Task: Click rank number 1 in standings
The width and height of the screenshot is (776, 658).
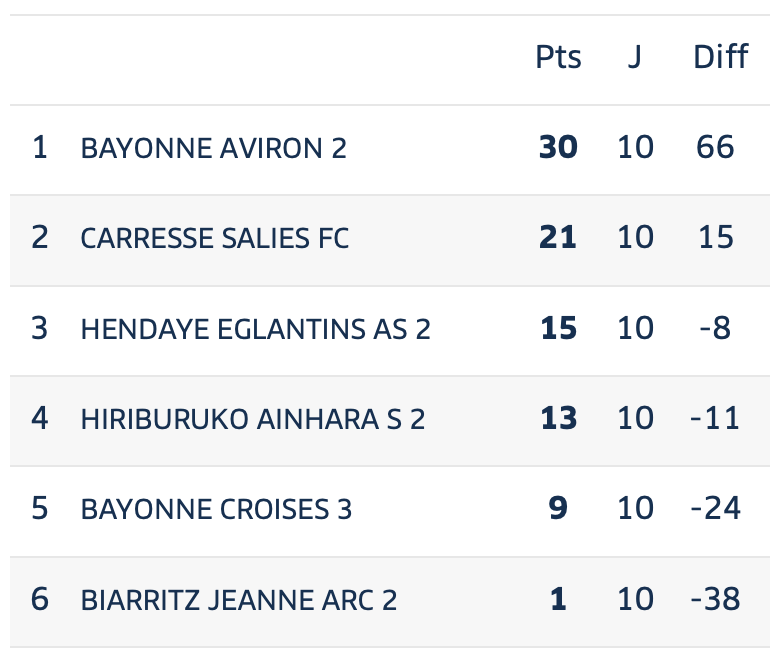Action: point(40,147)
